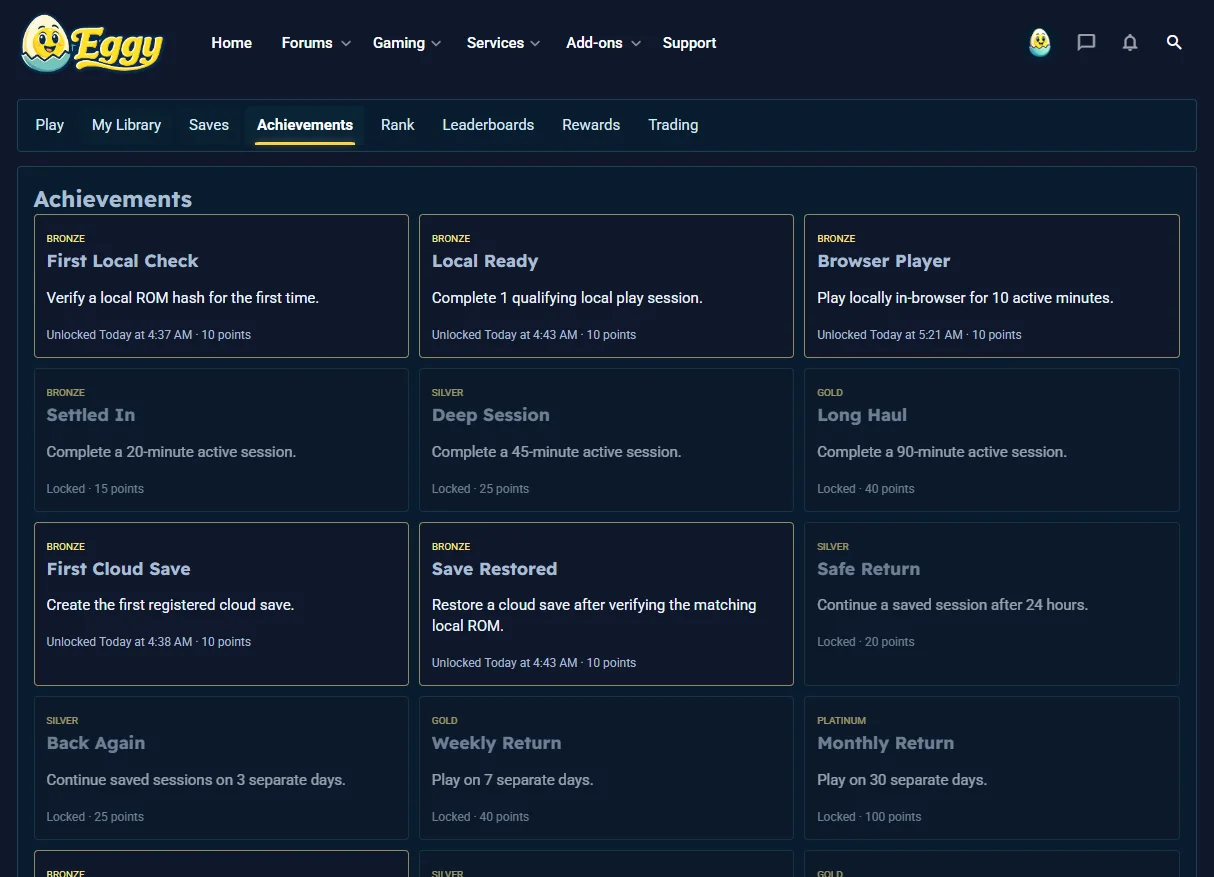Click the Achievements page heading
The height and width of the screenshot is (877, 1214).
113,199
